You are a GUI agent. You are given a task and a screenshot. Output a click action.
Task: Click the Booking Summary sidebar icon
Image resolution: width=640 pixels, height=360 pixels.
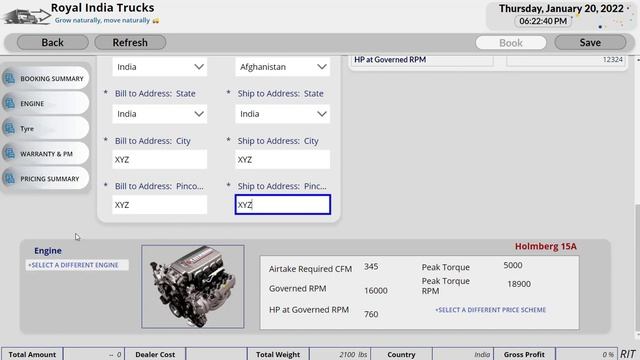pos(9,78)
